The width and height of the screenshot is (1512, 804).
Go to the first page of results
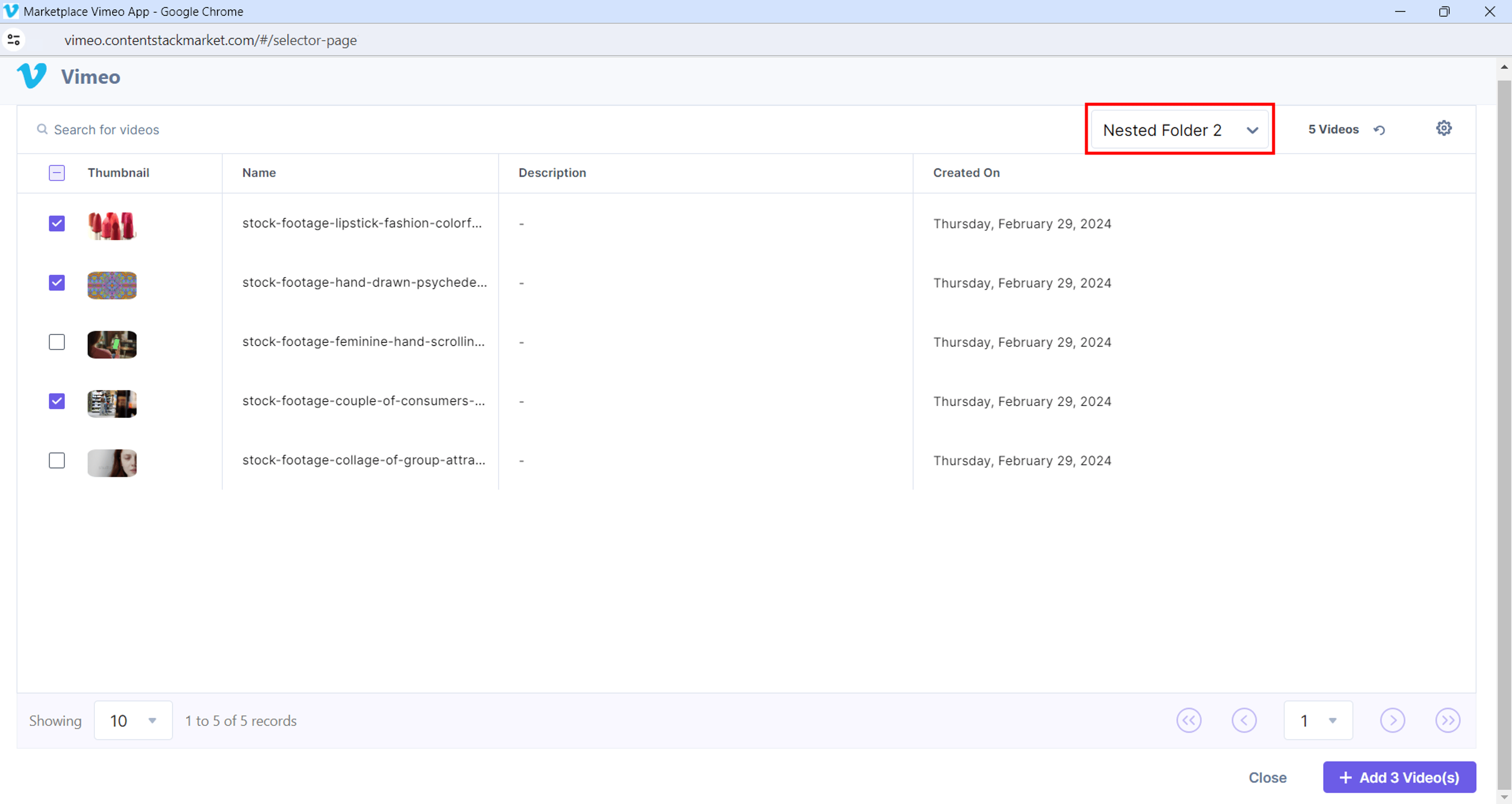pos(1189,720)
